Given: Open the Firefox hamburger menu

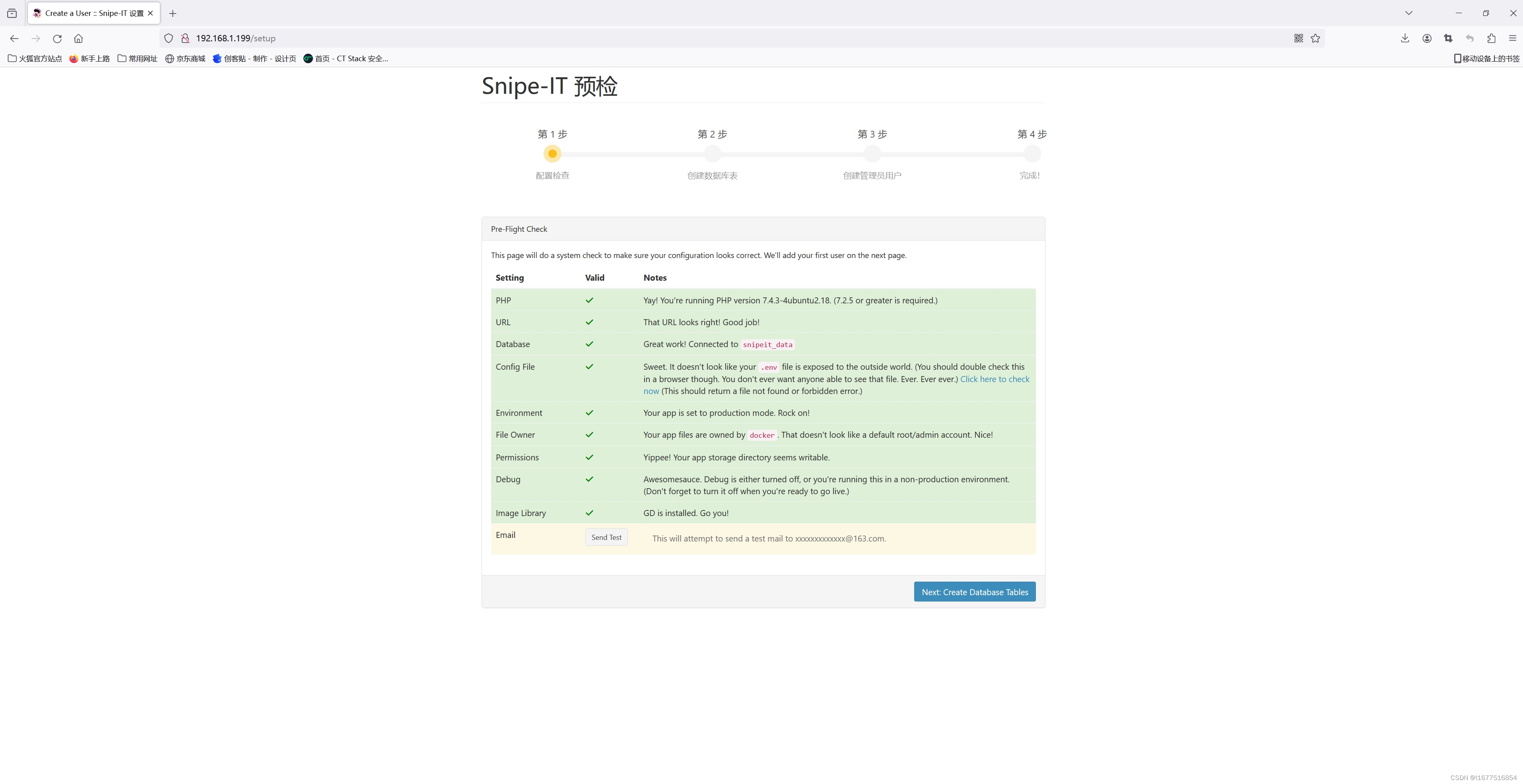Looking at the screenshot, I should click(1512, 39).
